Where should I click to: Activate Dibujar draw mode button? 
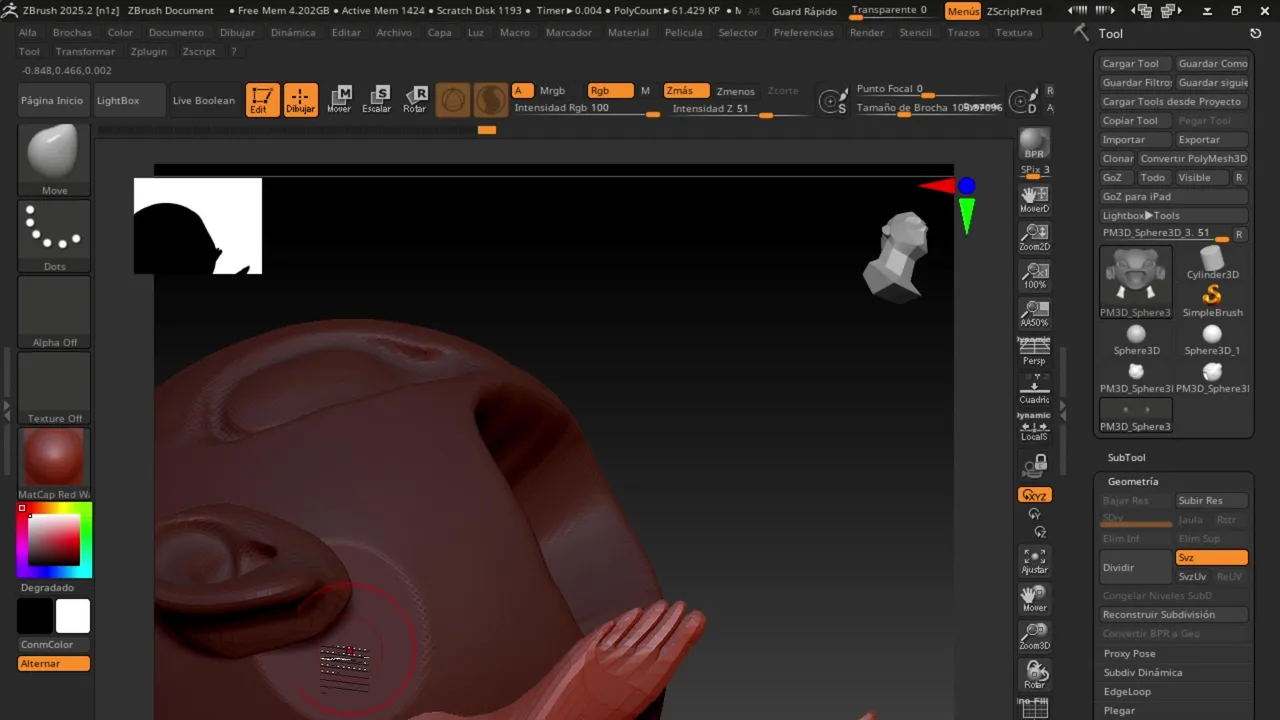pyautogui.click(x=300, y=100)
